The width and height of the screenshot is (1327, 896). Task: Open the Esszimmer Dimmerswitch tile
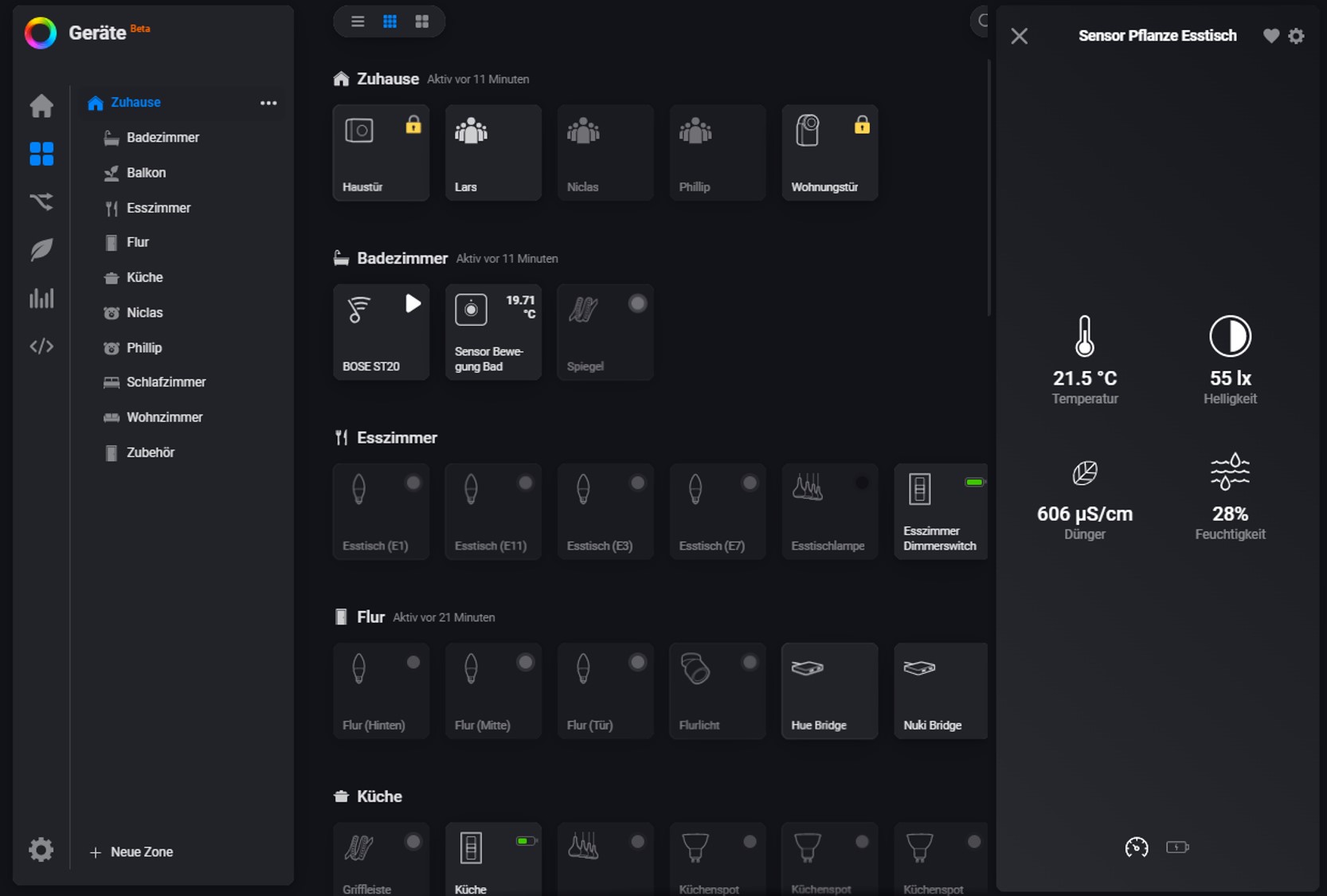coord(941,511)
